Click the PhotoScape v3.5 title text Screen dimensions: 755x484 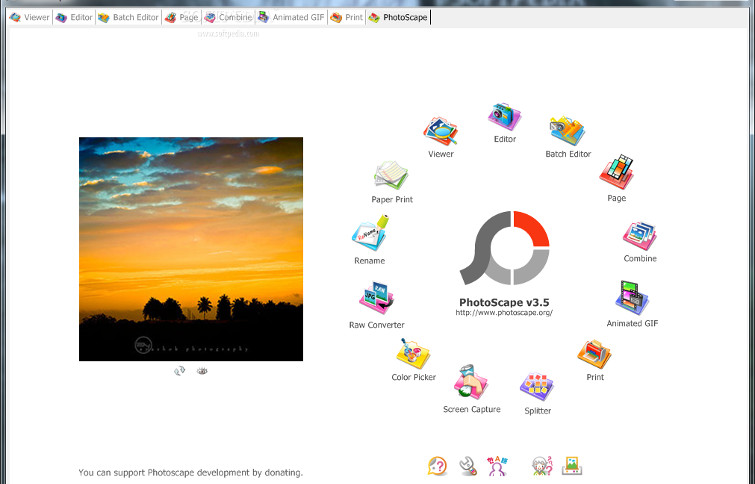[x=504, y=302]
